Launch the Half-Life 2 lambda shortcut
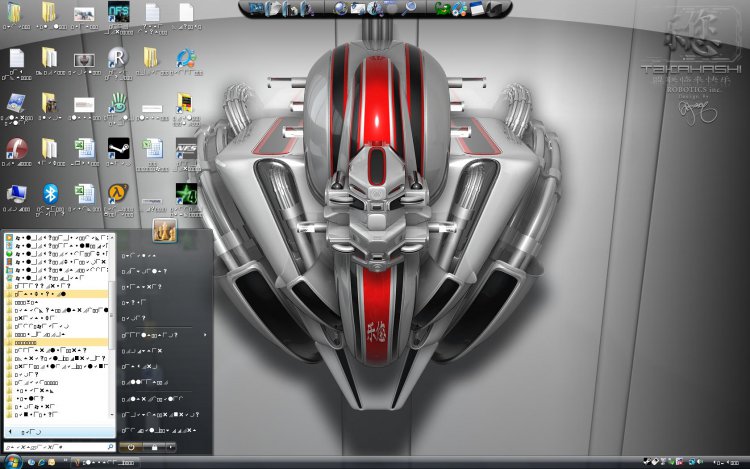This screenshot has width=750, height=469. tap(118, 193)
